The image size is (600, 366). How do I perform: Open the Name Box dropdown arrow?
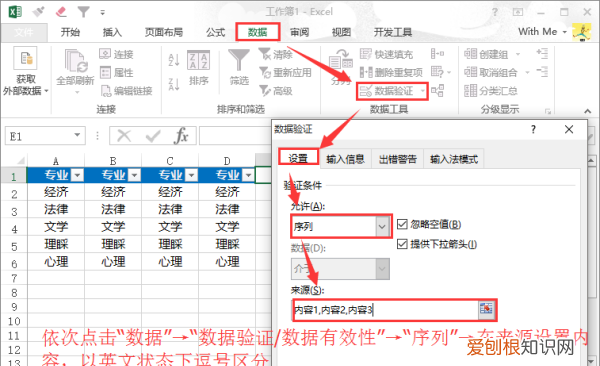pyautogui.click(x=77, y=135)
